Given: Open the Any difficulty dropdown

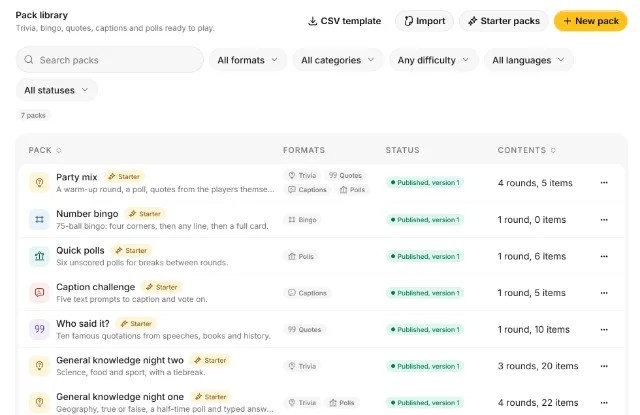Looking at the screenshot, I should tap(433, 60).
